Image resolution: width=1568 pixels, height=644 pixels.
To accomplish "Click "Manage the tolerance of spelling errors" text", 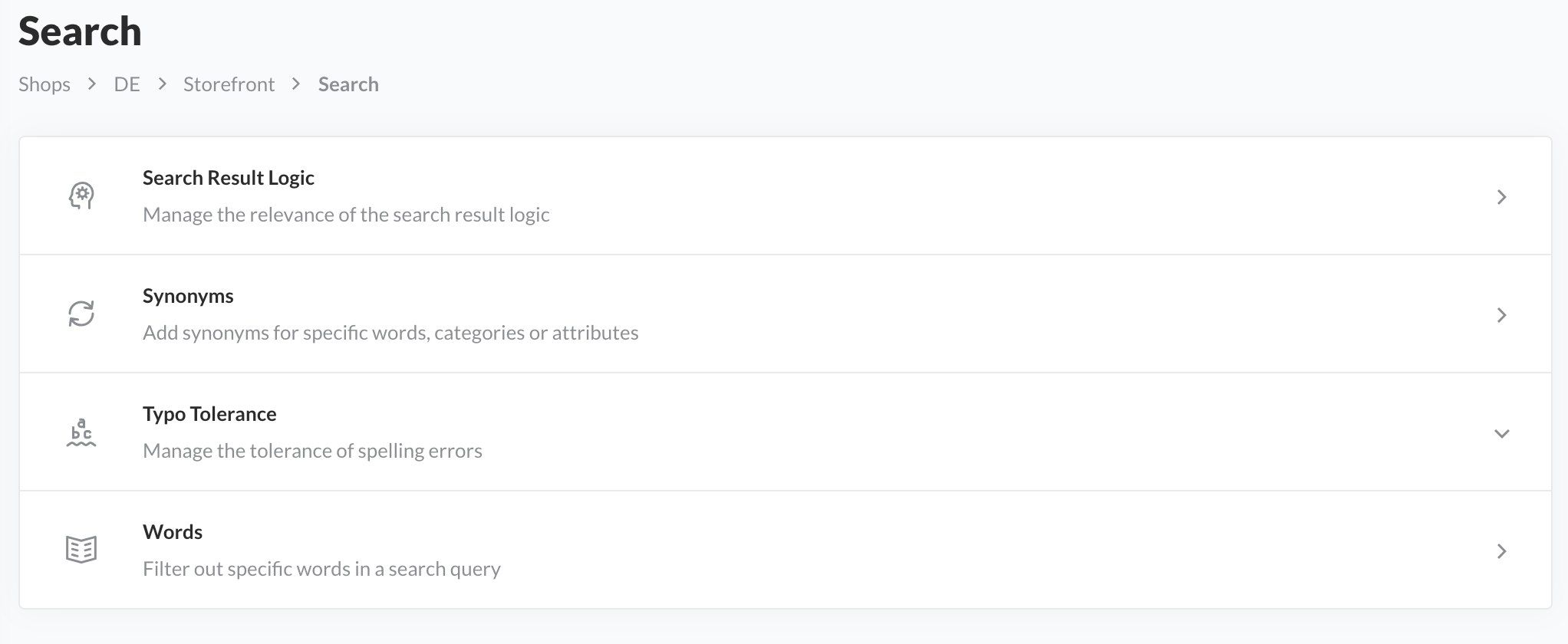I will coord(312,451).
